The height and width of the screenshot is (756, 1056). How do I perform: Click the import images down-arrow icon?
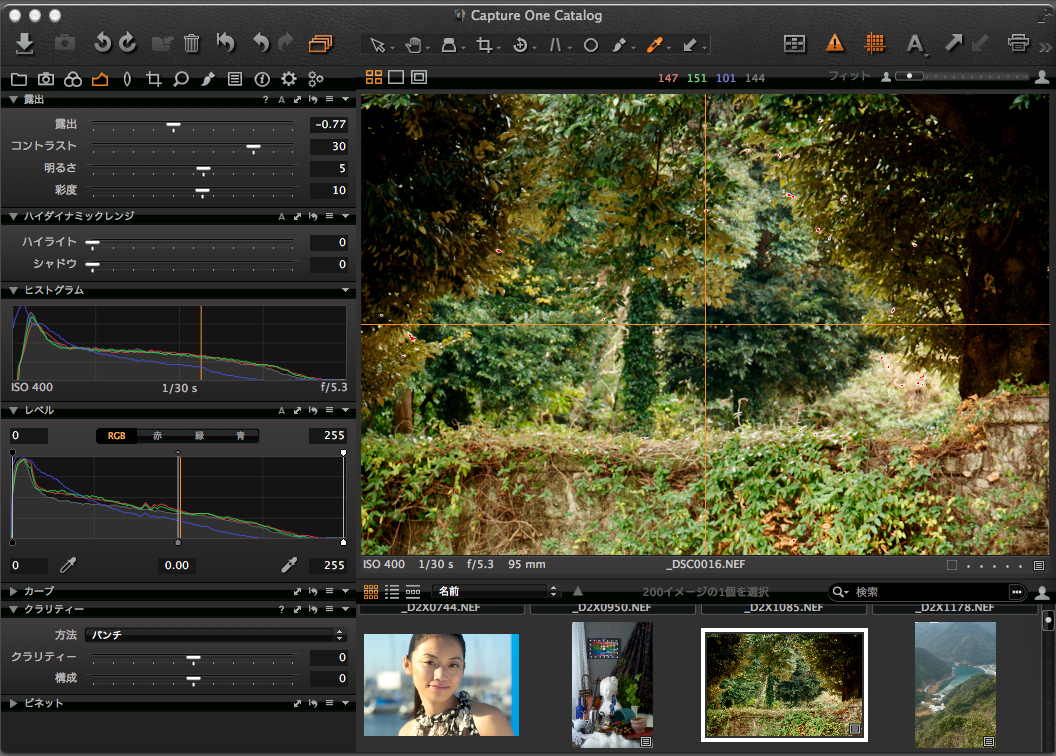click(x=25, y=43)
